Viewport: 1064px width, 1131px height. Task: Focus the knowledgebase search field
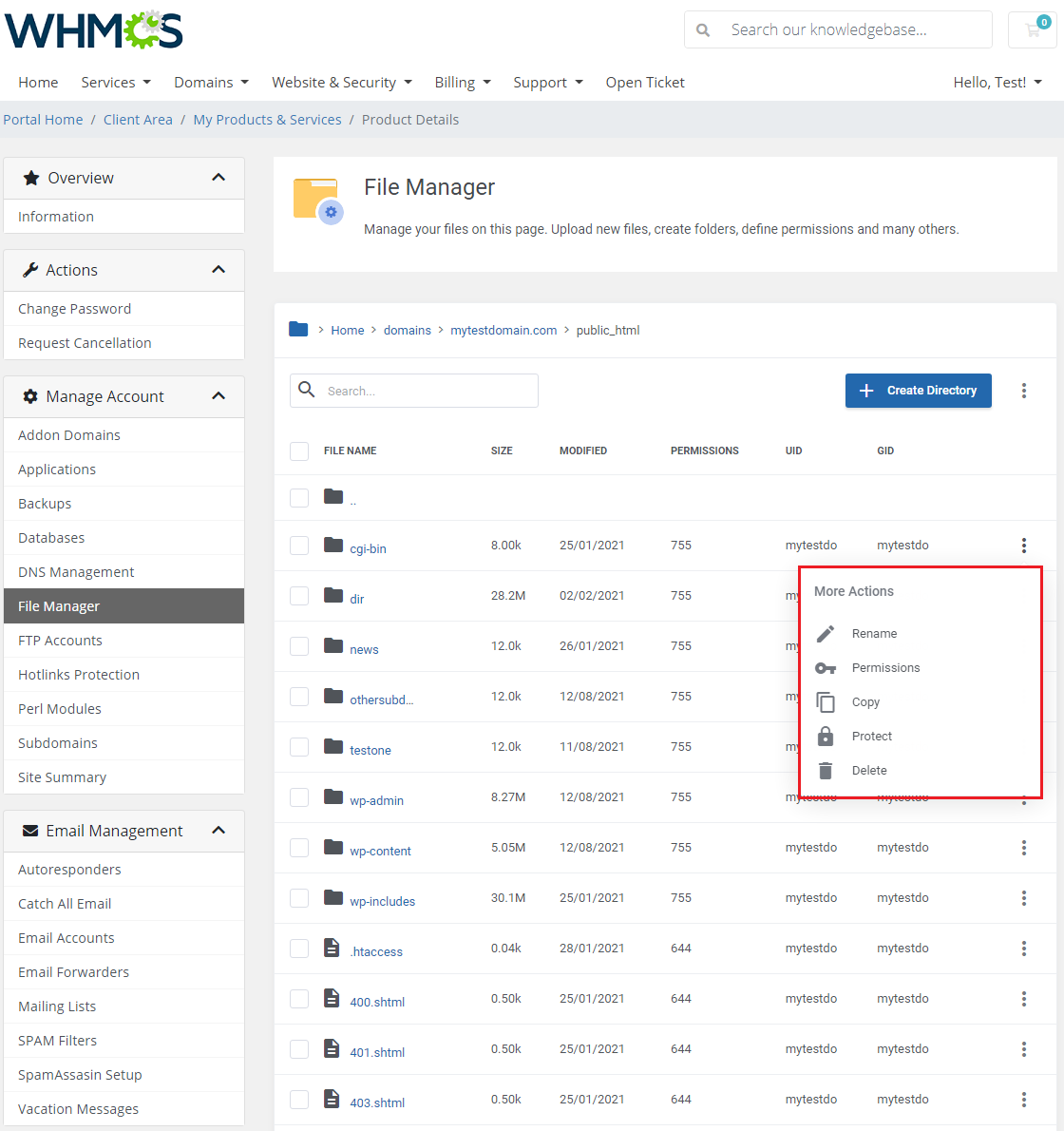tap(838, 29)
